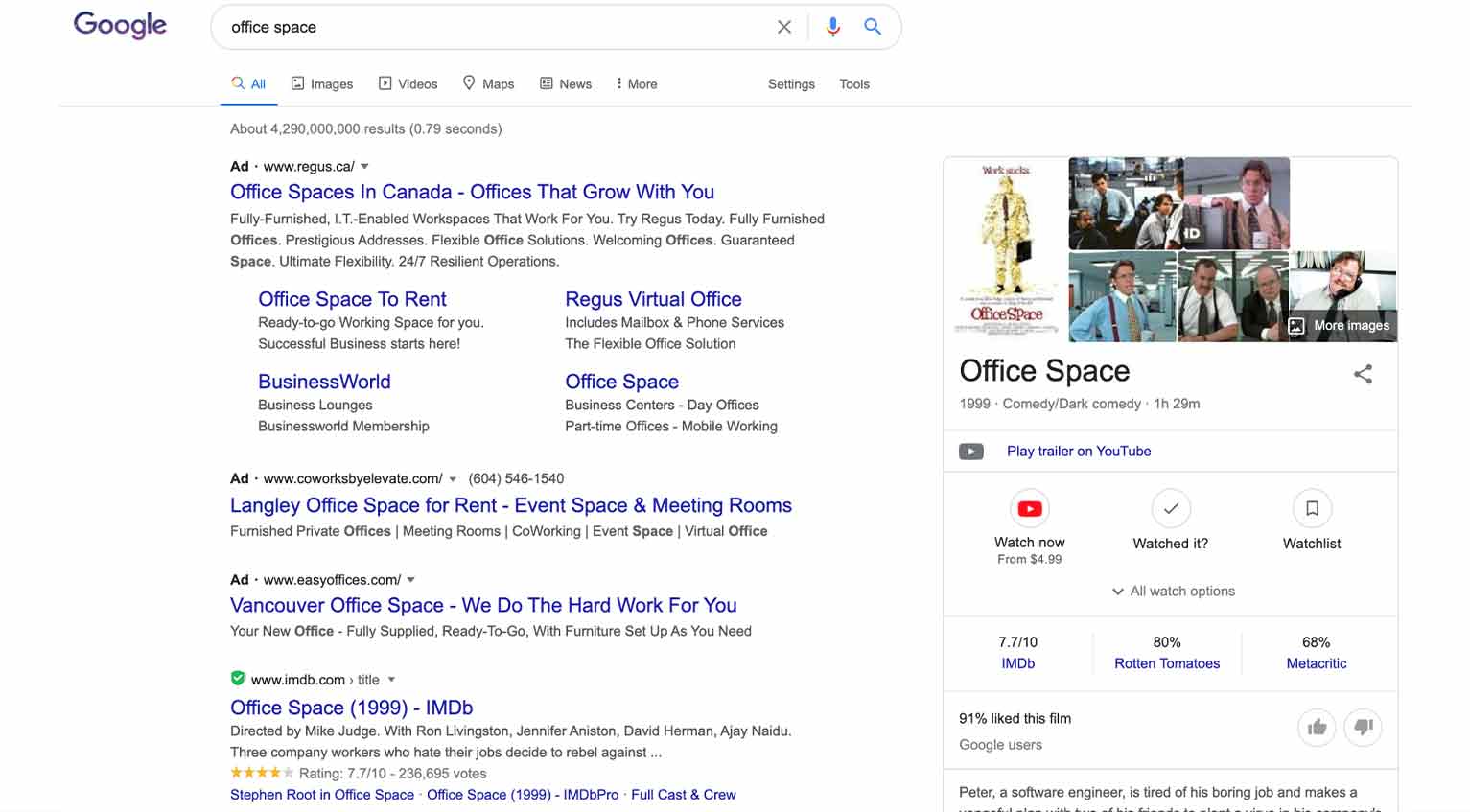Image resolution: width=1470 pixels, height=812 pixels.
Task: Open search Tools
Action: (x=854, y=84)
